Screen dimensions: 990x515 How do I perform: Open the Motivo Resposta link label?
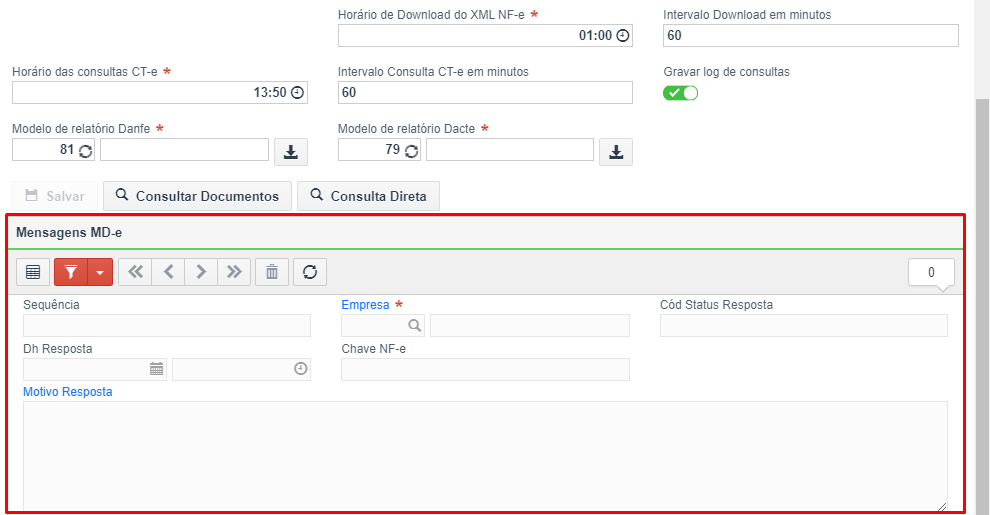(x=68, y=391)
